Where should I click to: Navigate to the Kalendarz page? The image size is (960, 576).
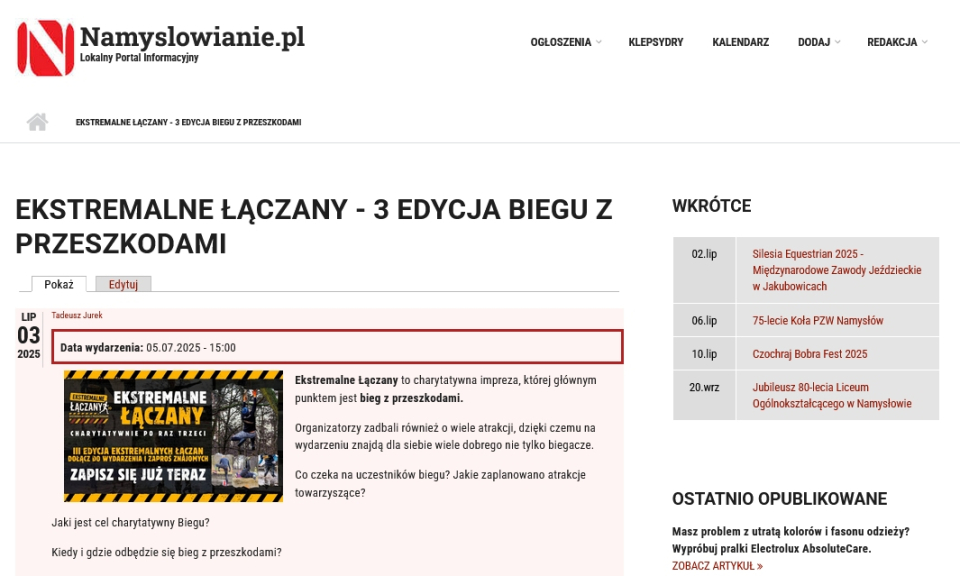coord(740,42)
